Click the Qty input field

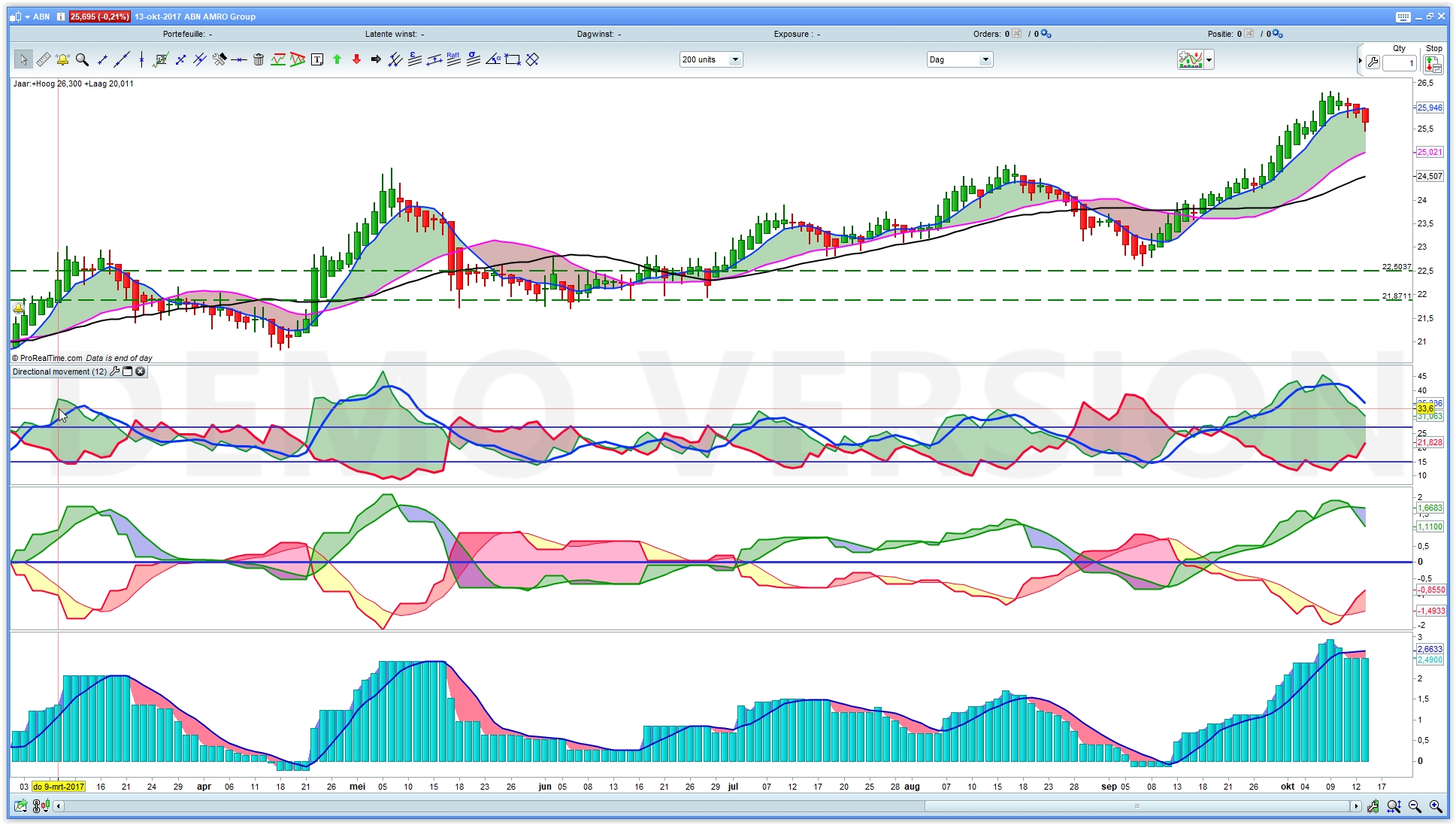[1399, 64]
